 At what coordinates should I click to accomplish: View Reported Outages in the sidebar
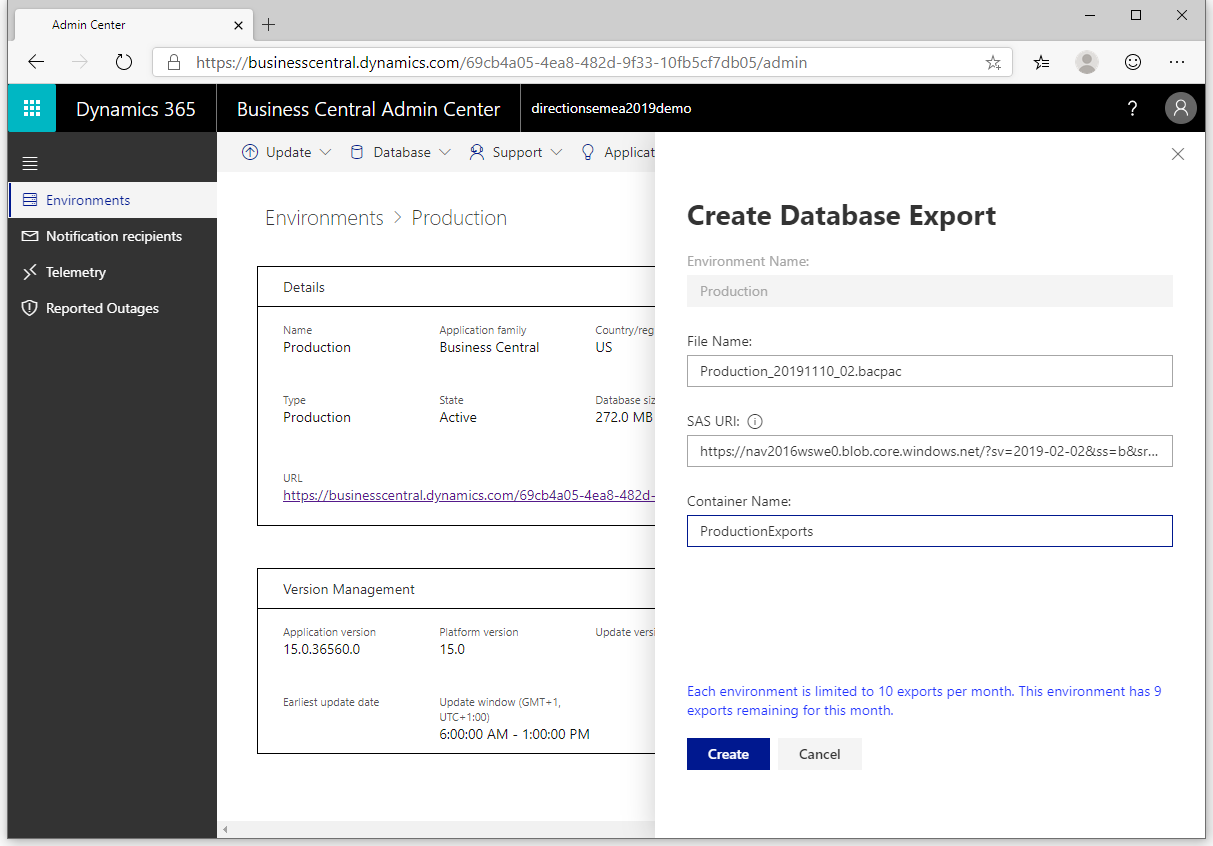point(103,308)
